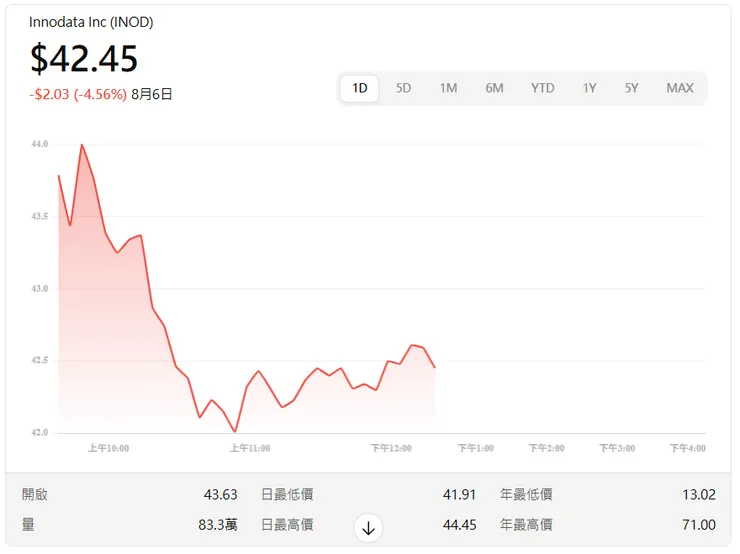Click the 日最低價 label
Screen dimensions: 740x554
click(x=287, y=495)
